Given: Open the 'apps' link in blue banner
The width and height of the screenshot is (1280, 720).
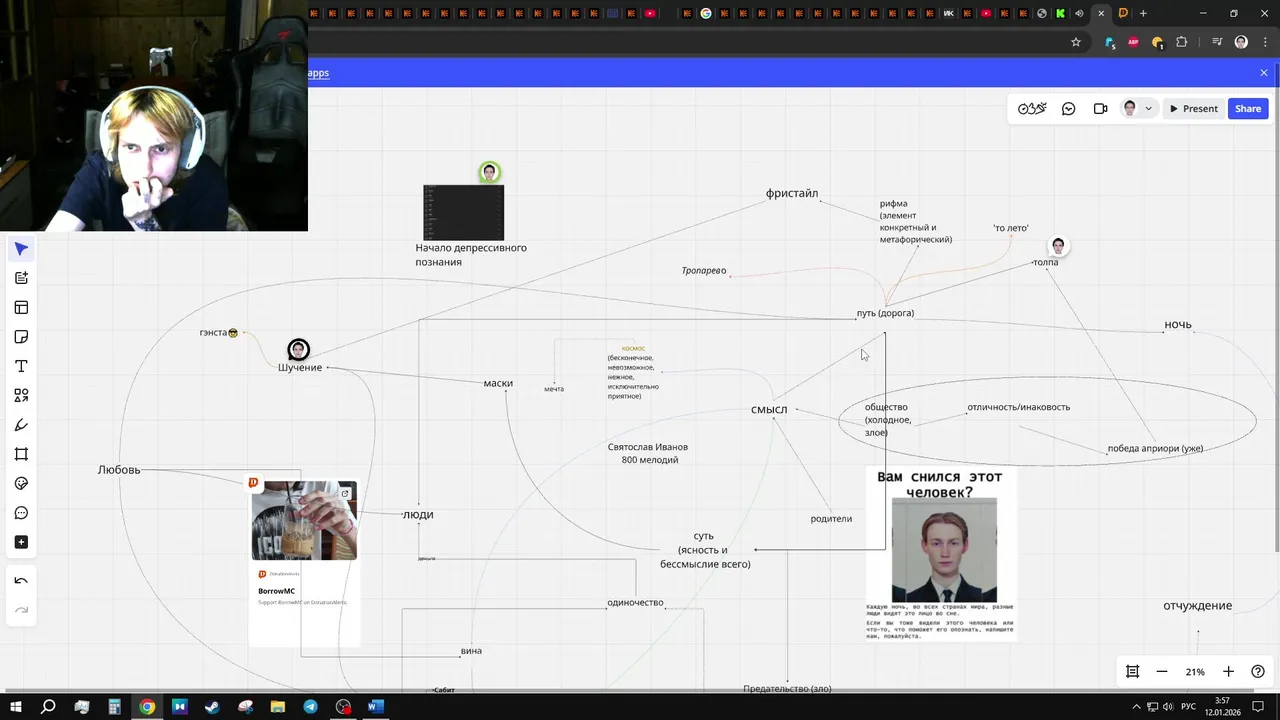Looking at the screenshot, I should coord(318,73).
